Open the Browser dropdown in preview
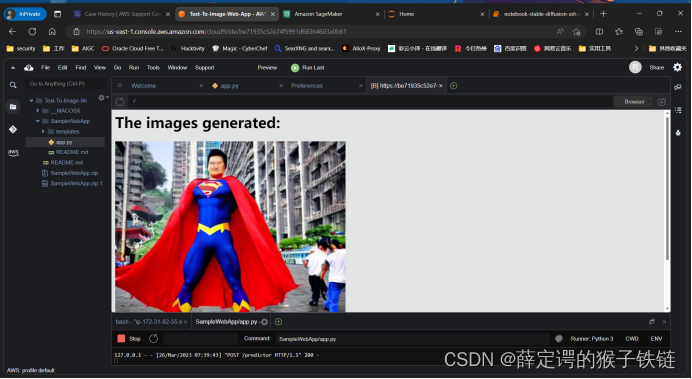This screenshot has width=692, height=379. point(634,102)
